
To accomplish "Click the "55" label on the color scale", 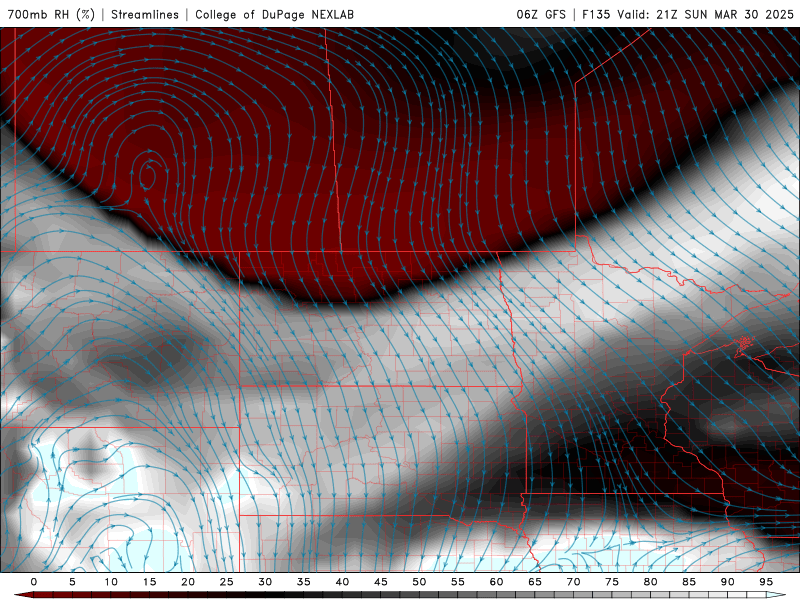I will click(458, 582).
